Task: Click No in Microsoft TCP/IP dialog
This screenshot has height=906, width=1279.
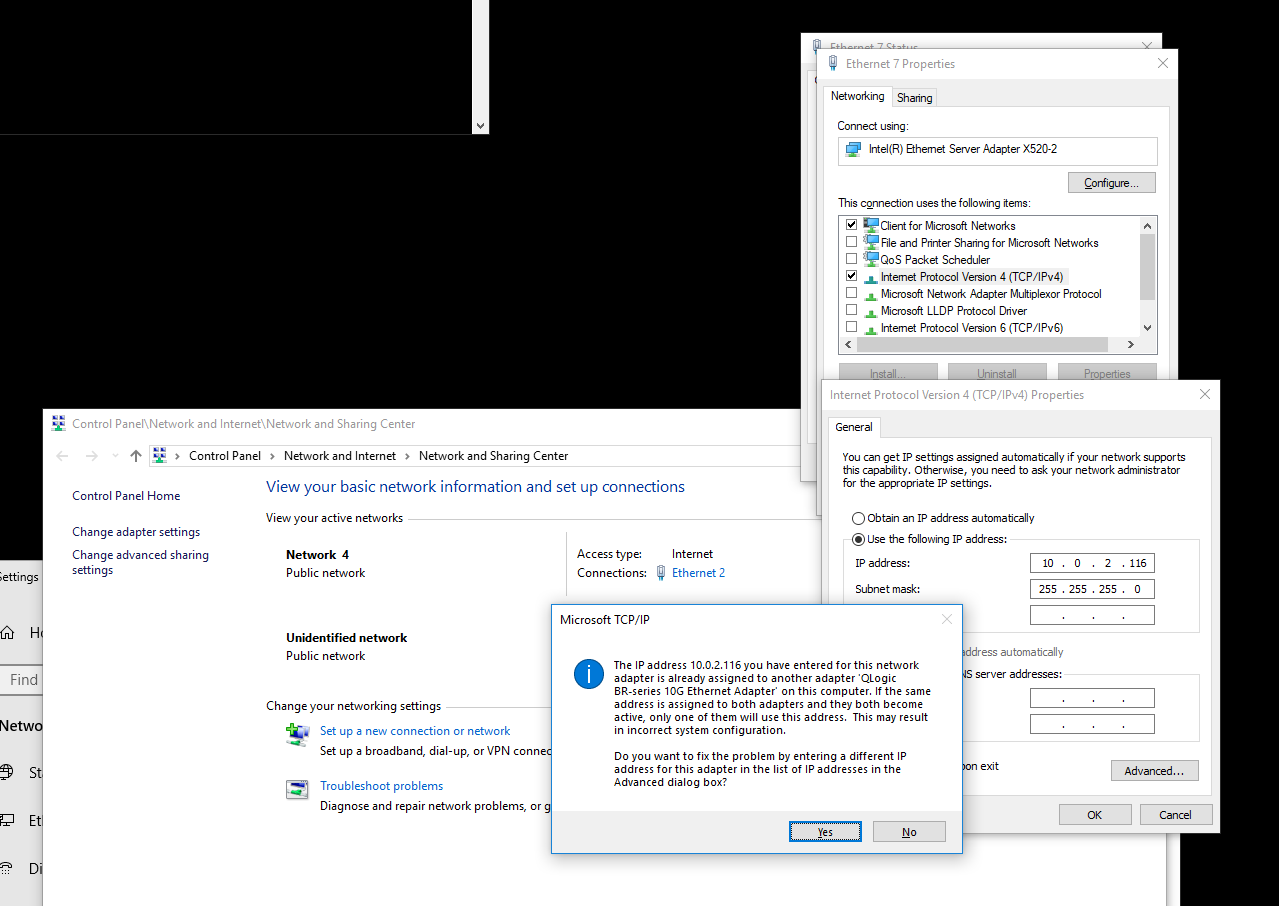Action: coord(909,832)
